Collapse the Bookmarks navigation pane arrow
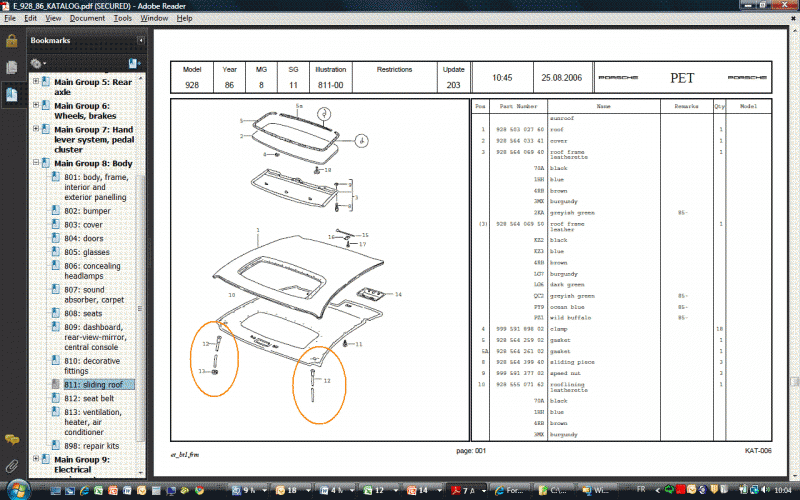Viewport: 800px width, 500px height. pyautogui.click(x=140, y=40)
